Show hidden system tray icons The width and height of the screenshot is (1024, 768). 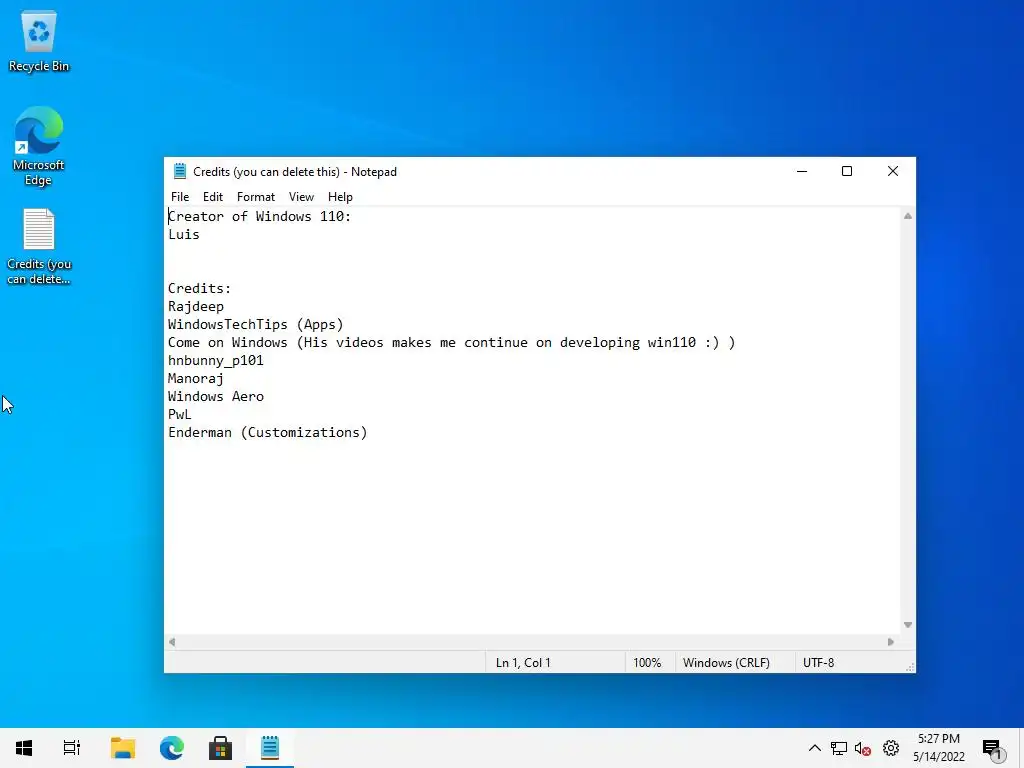pyautogui.click(x=814, y=748)
